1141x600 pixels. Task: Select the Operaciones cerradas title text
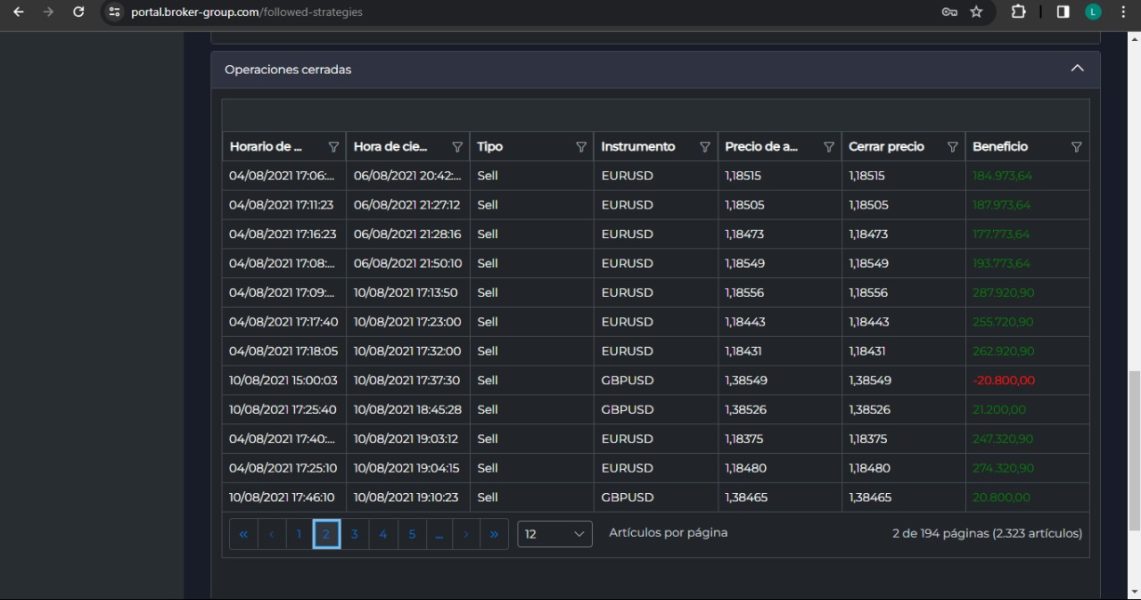coord(288,70)
